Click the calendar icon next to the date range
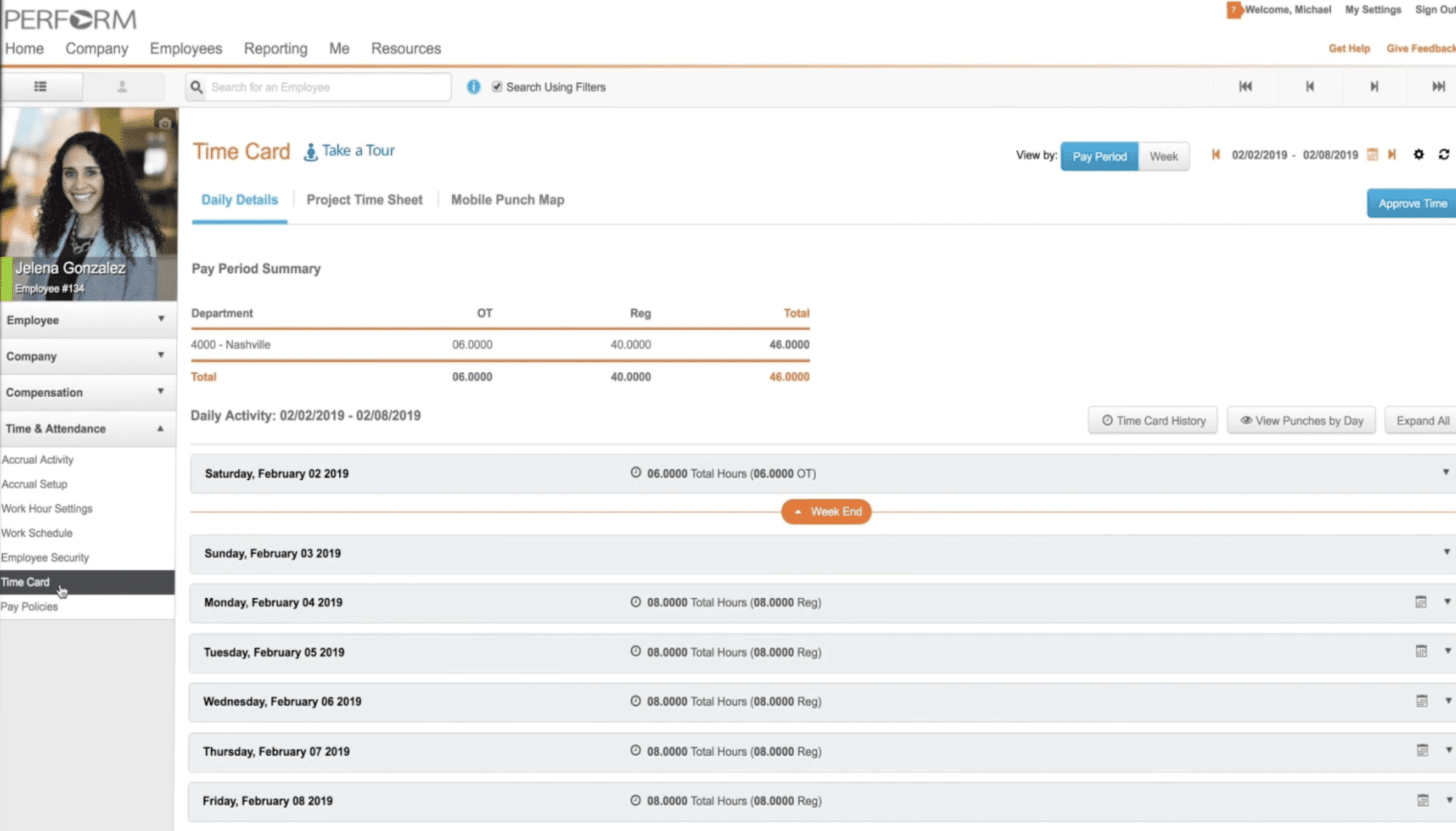Image resolution: width=1456 pixels, height=831 pixels. coord(1372,154)
